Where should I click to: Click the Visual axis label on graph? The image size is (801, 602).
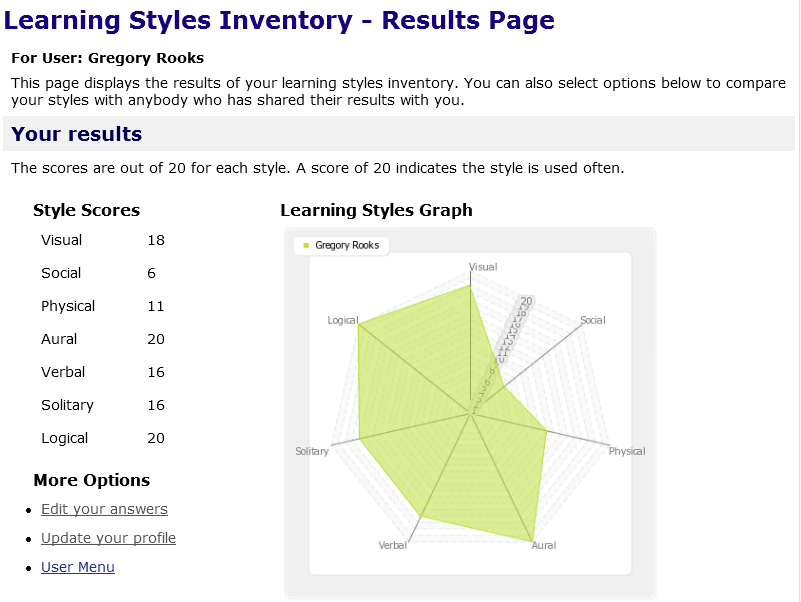483,267
